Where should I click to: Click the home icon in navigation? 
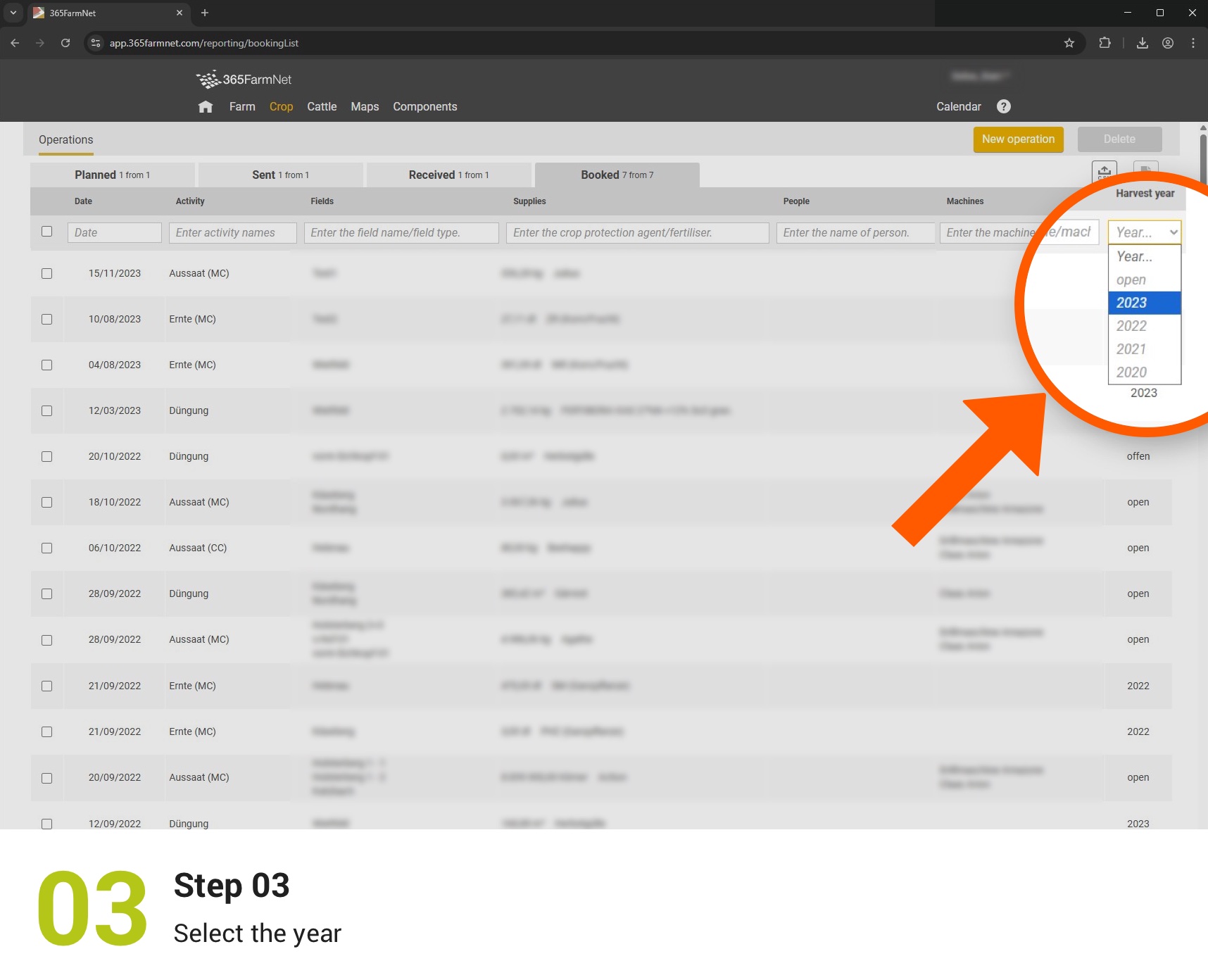tap(206, 106)
